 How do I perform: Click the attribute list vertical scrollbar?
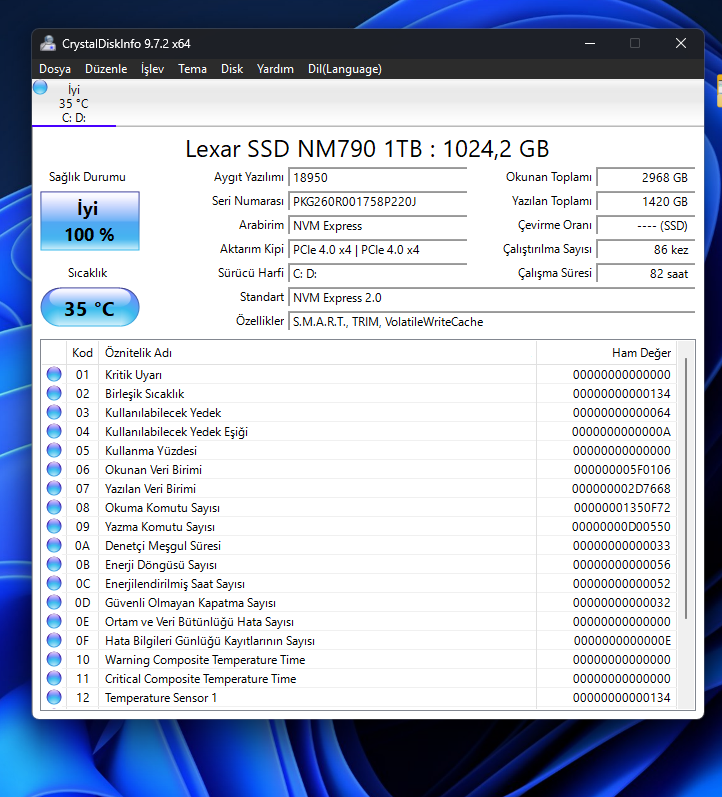coord(685,487)
